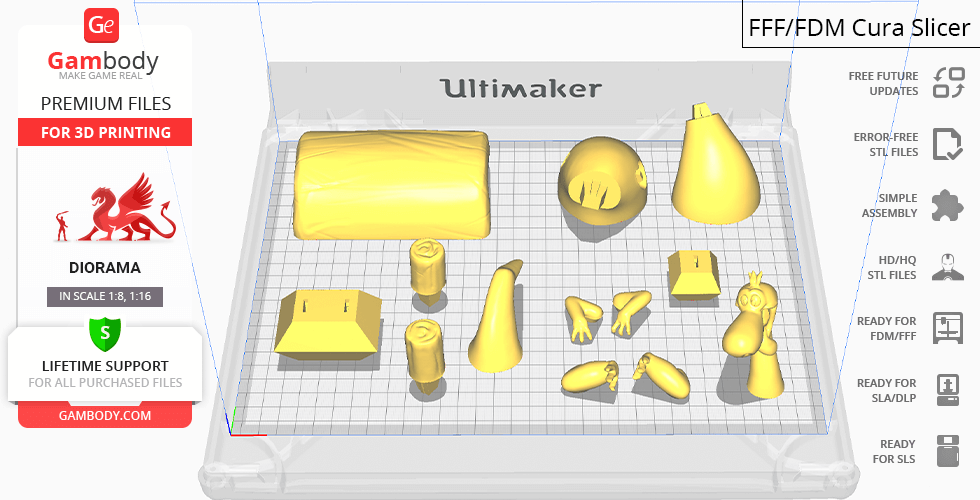Select the cone-shaped body model
Viewport: 980px width, 500px height.
click(713, 170)
